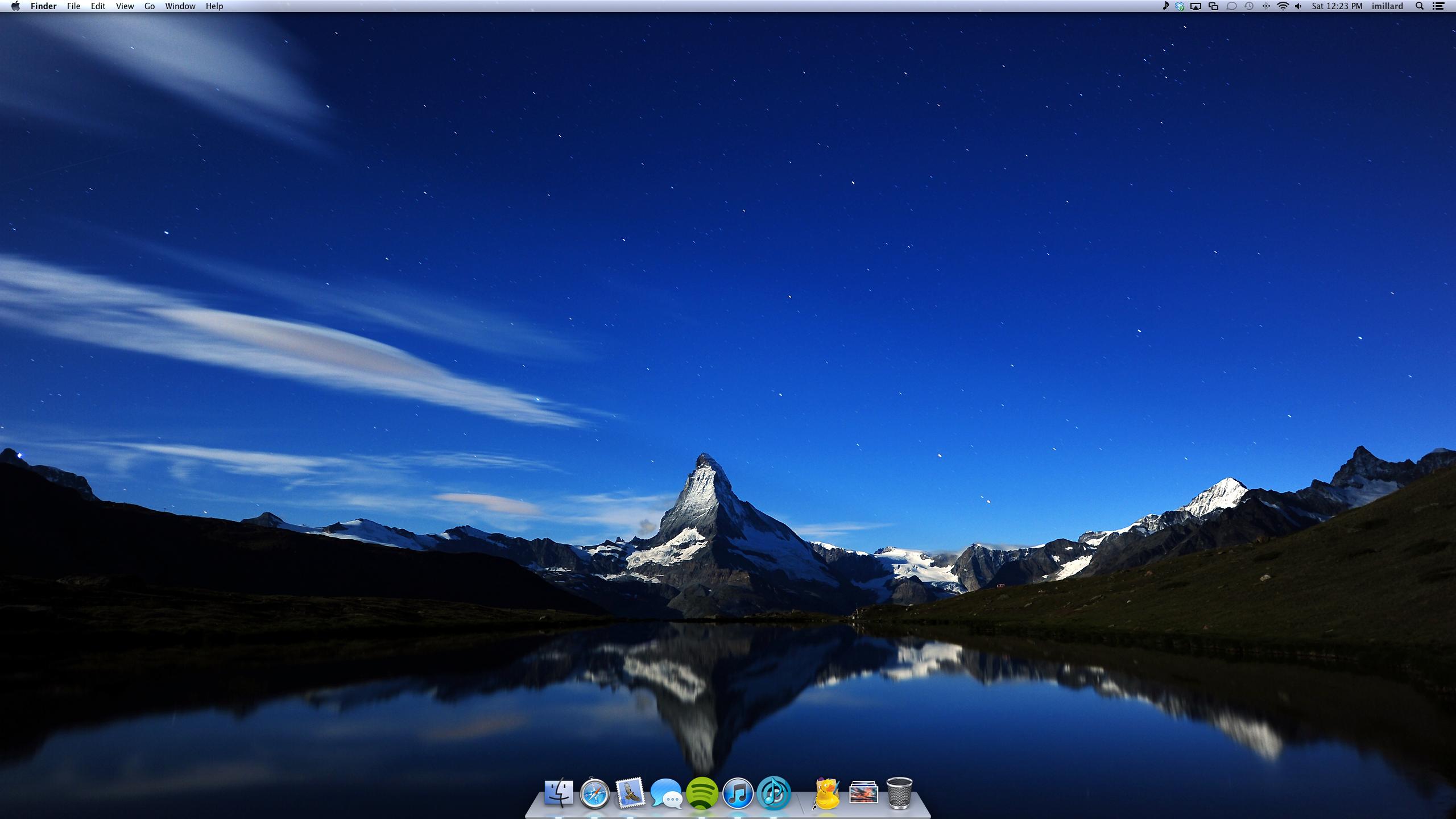This screenshot has width=1456, height=819.
Task: Launch Safari from the dock
Action: pyautogui.click(x=595, y=793)
